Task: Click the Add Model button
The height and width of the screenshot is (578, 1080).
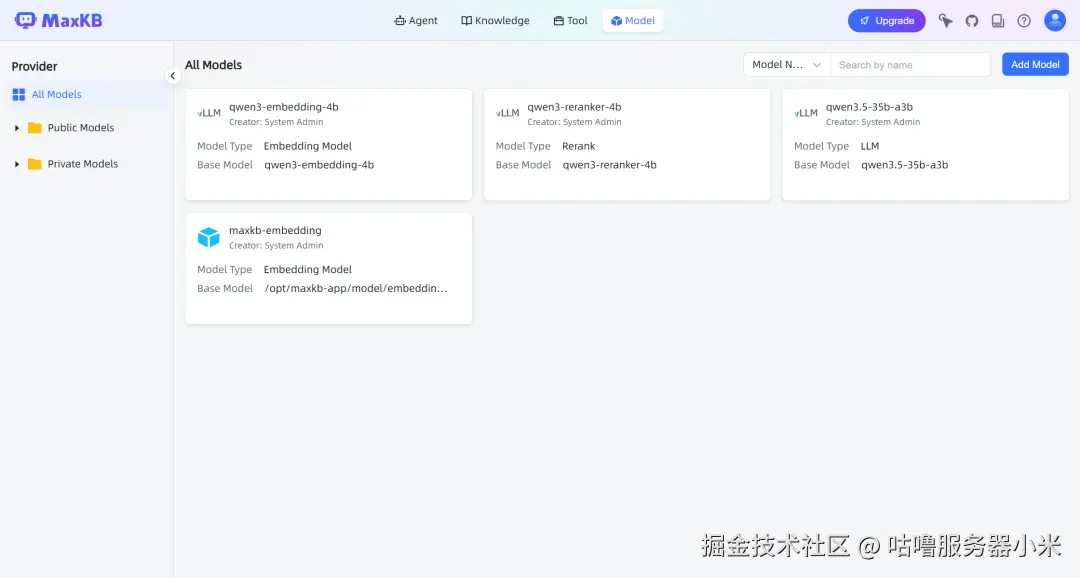Action: pyautogui.click(x=1035, y=65)
